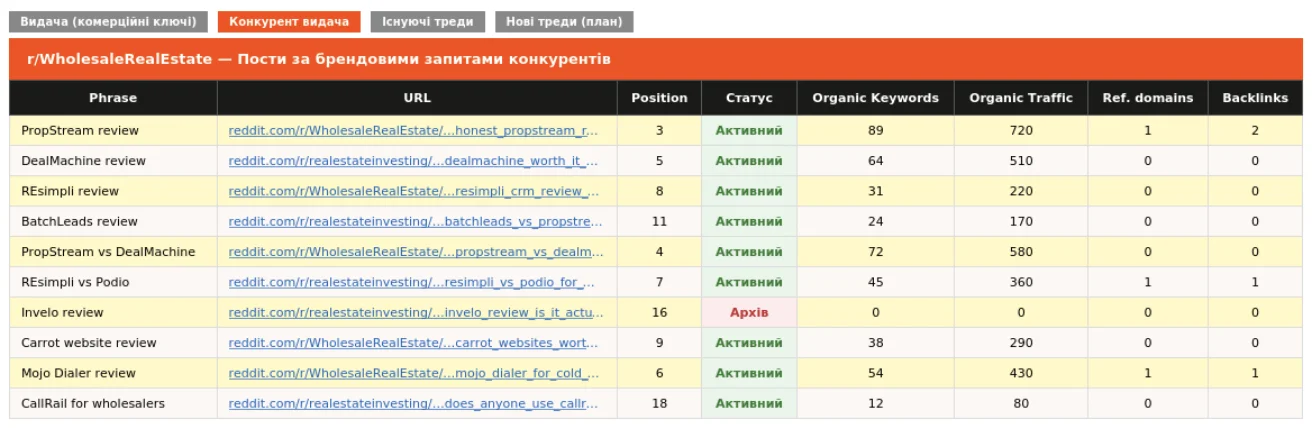Select the CallRail for wholesalers cell

pyautogui.click(x=113, y=403)
